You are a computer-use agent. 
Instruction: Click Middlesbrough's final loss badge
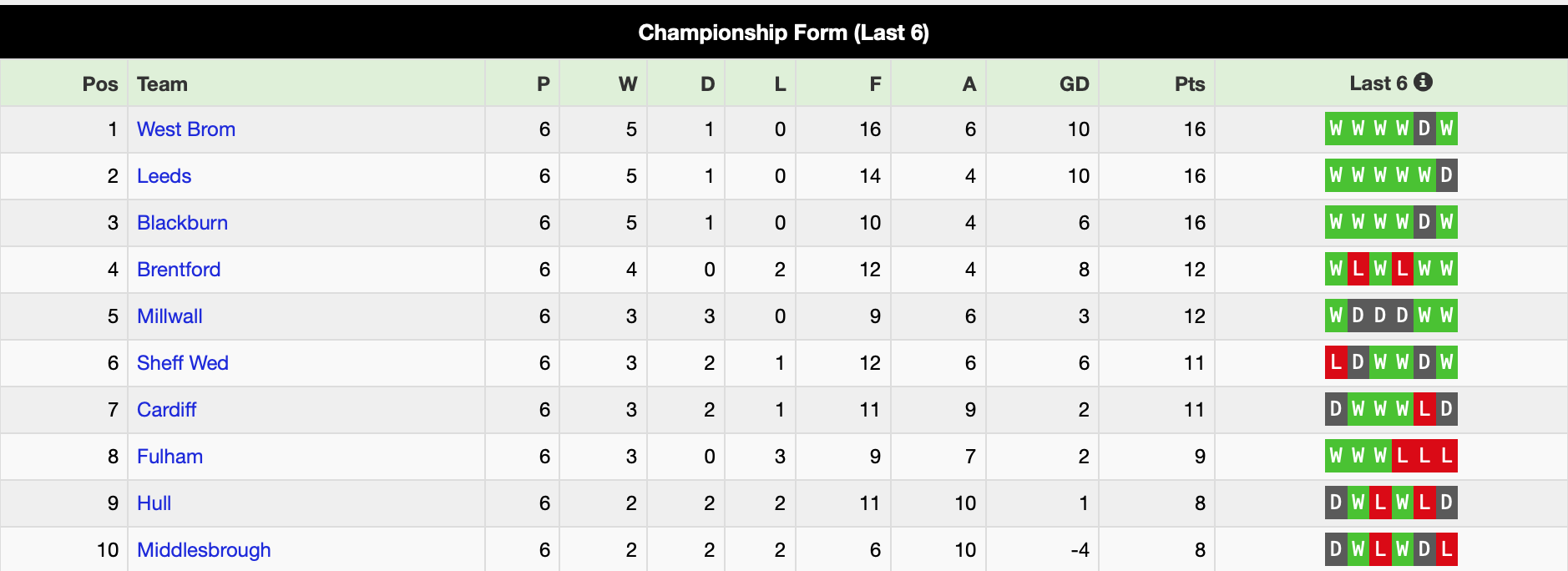pyautogui.click(x=1447, y=549)
